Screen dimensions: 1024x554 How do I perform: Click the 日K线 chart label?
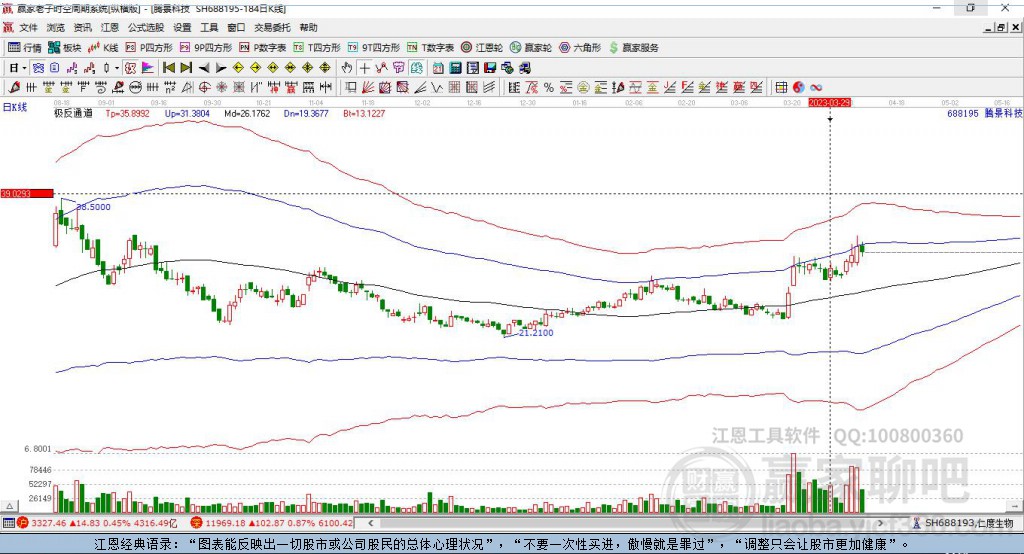click(15, 107)
